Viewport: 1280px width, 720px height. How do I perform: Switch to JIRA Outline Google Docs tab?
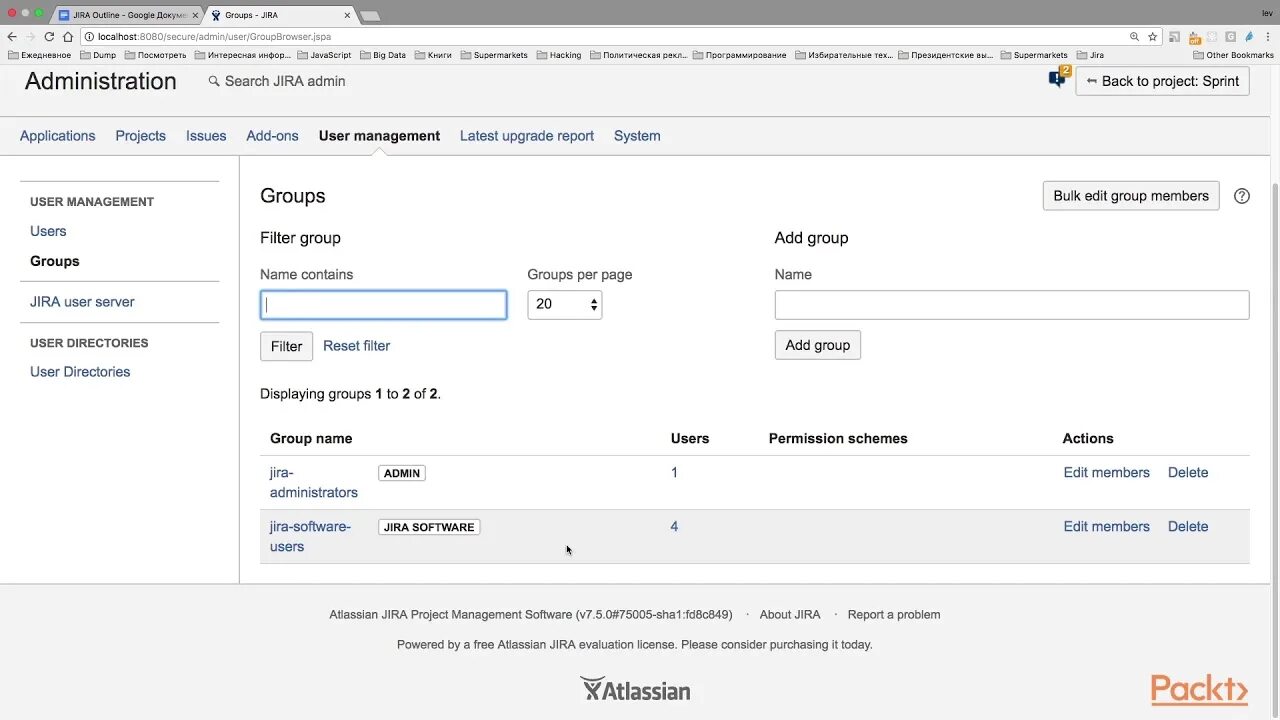[127, 15]
